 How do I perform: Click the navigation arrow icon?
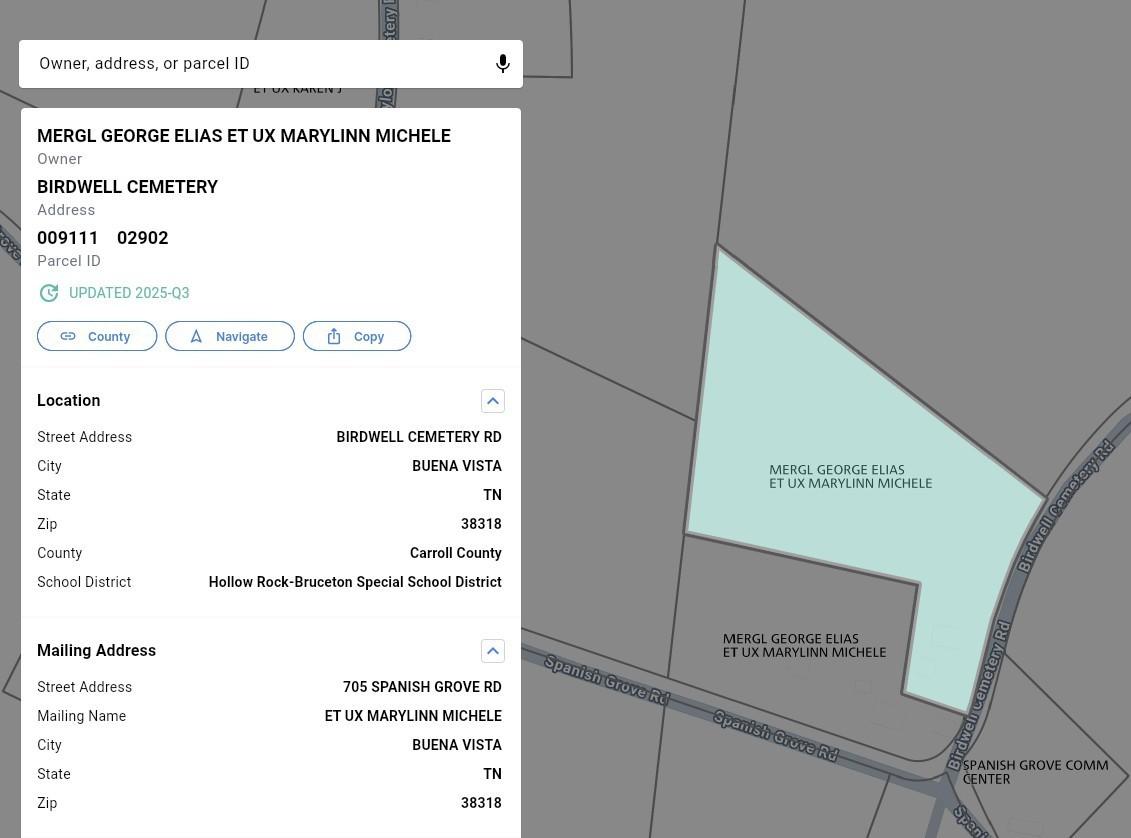point(197,336)
